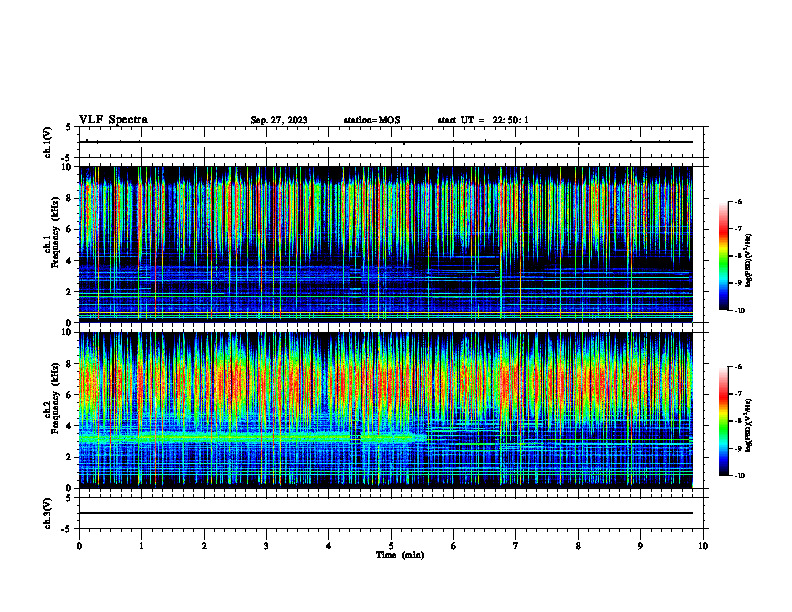792x612 pixels.
Task: Click the "station=MOS" header text
Action: click(372, 120)
